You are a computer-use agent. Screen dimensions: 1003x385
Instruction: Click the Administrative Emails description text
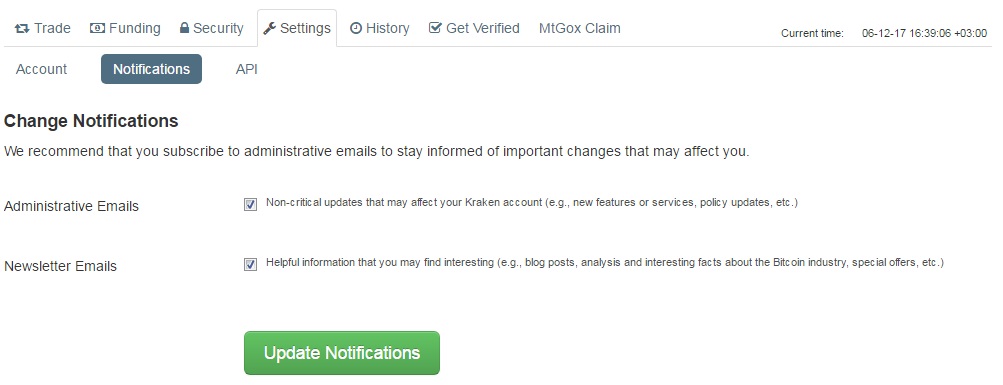[x=532, y=203]
